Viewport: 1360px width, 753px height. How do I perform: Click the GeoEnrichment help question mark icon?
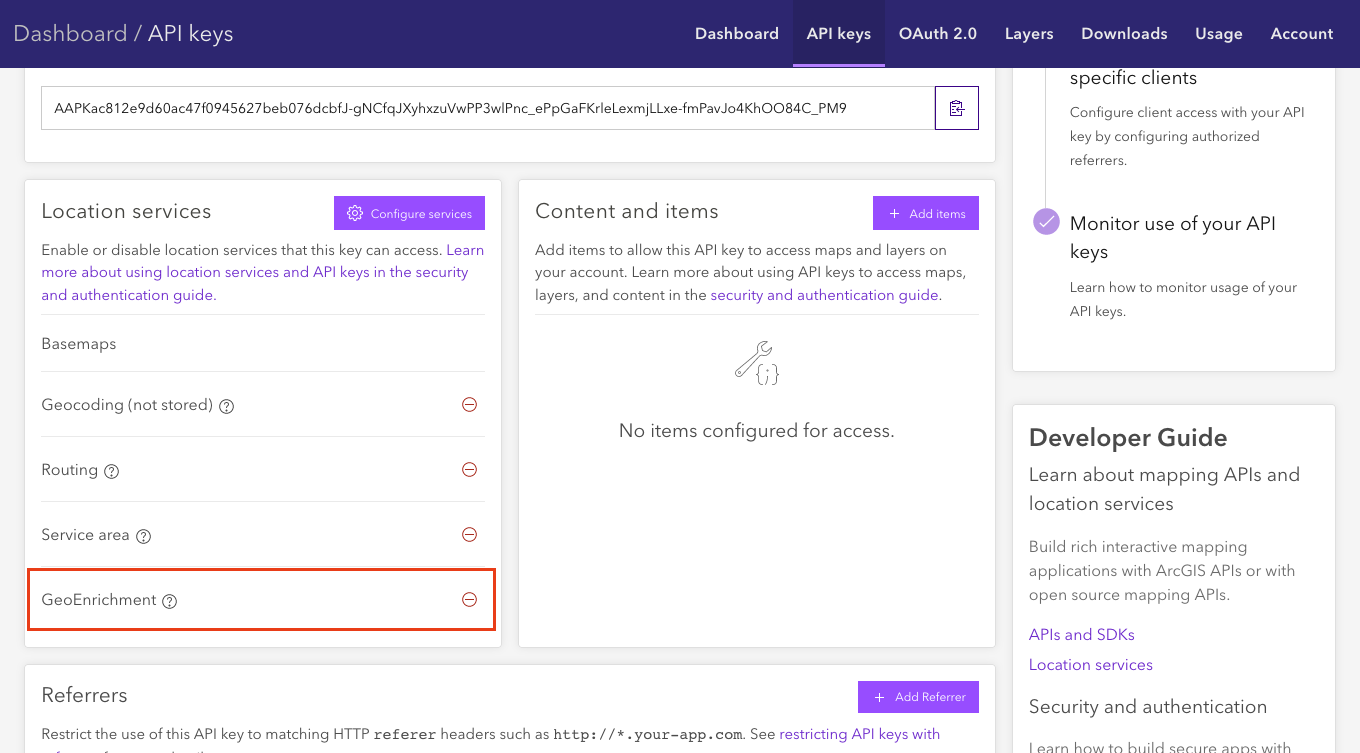click(169, 601)
